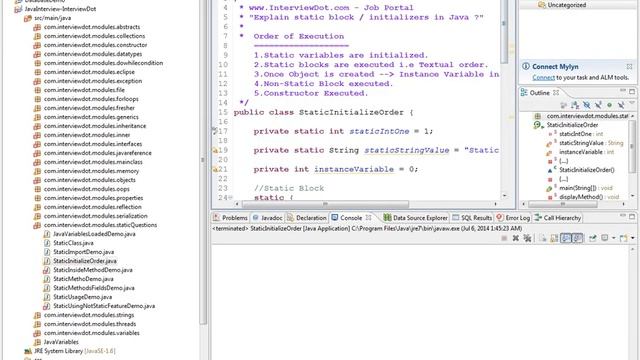Show the Call Hierarchy tab
Viewport: 640px width, 360px height.
558,218
